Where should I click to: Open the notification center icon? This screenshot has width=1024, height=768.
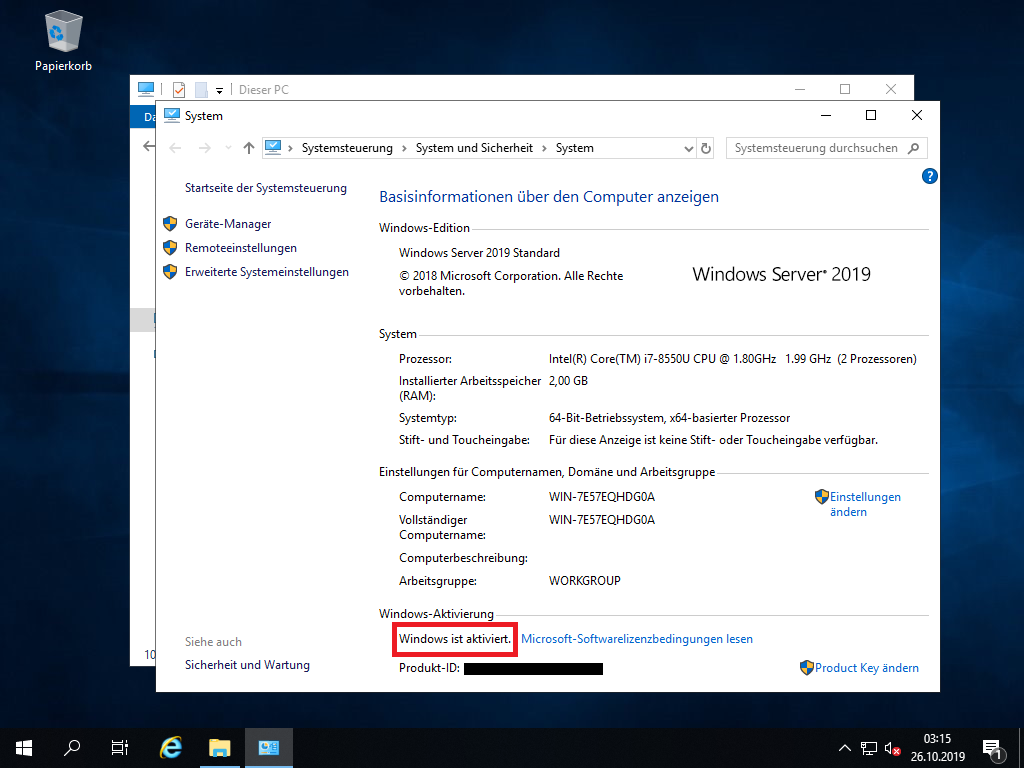(x=993, y=747)
